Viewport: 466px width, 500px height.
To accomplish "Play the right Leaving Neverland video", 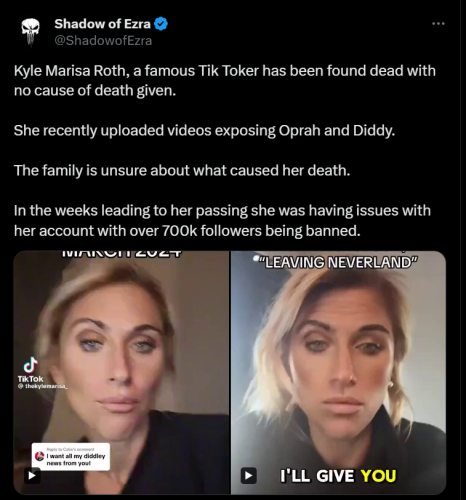I will point(249,475).
